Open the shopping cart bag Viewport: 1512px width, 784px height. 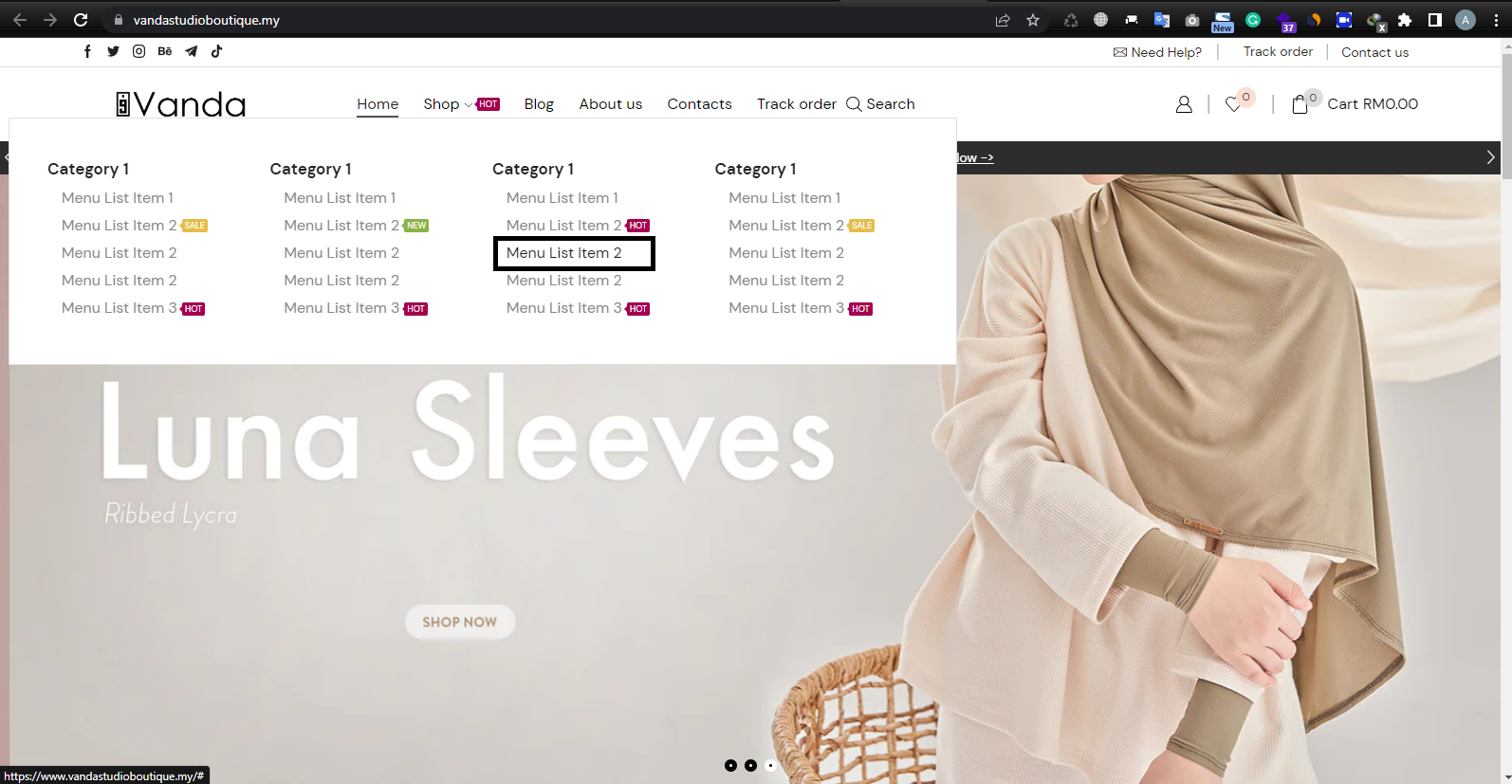point(1300,104)
